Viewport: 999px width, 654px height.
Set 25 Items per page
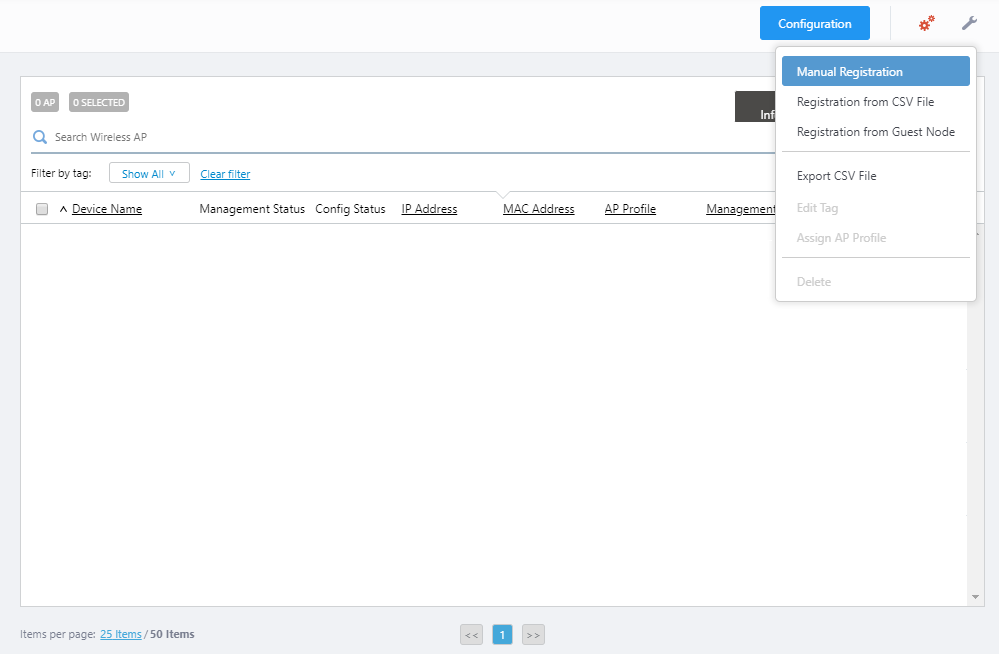pos(120,634)
